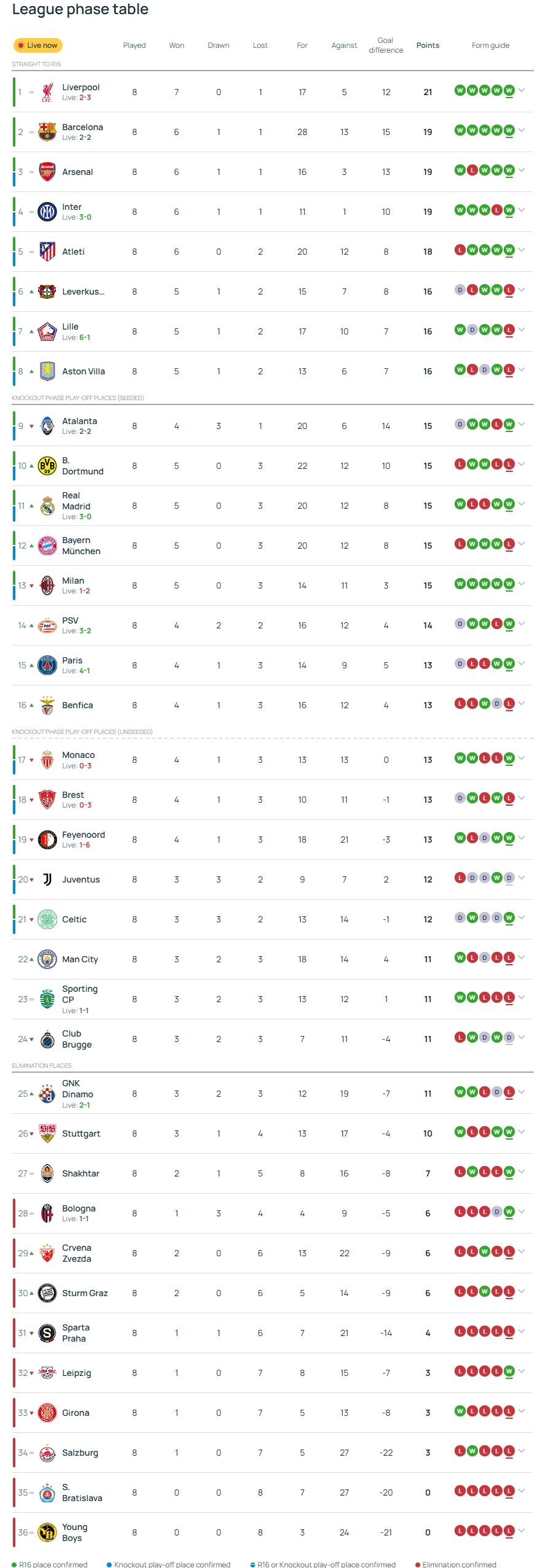Click the B. Dortmund crest icon
Screen dimensions: 543x1568
[47, 466]
